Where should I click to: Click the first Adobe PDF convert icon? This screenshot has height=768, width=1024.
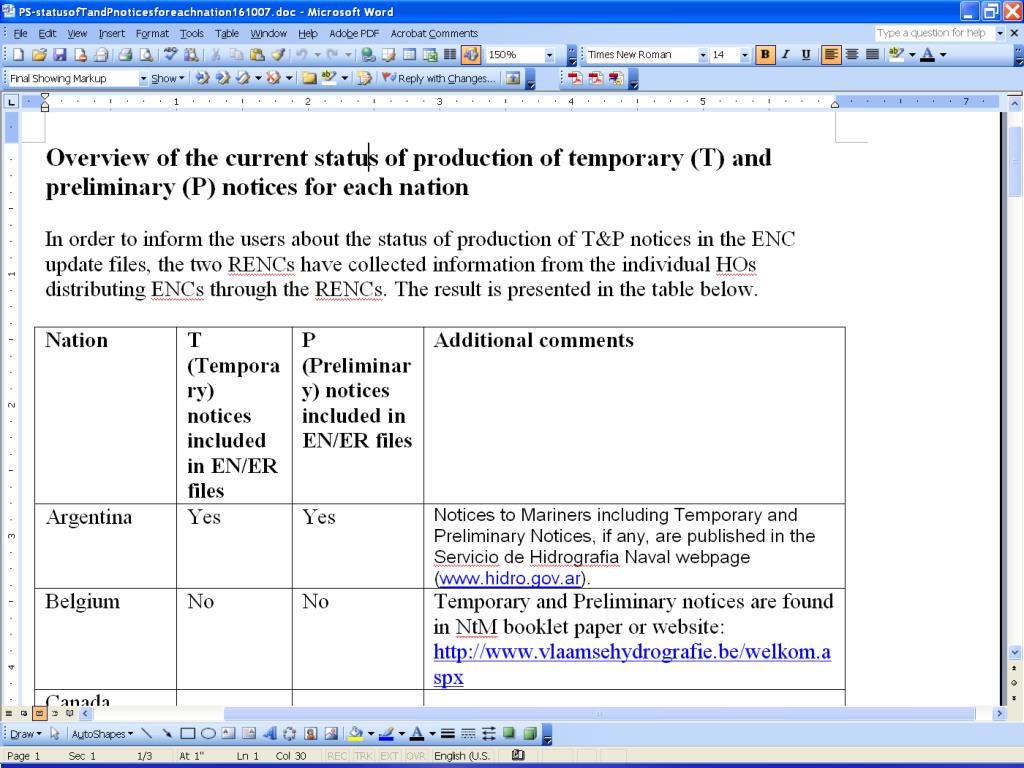(575, 78)
